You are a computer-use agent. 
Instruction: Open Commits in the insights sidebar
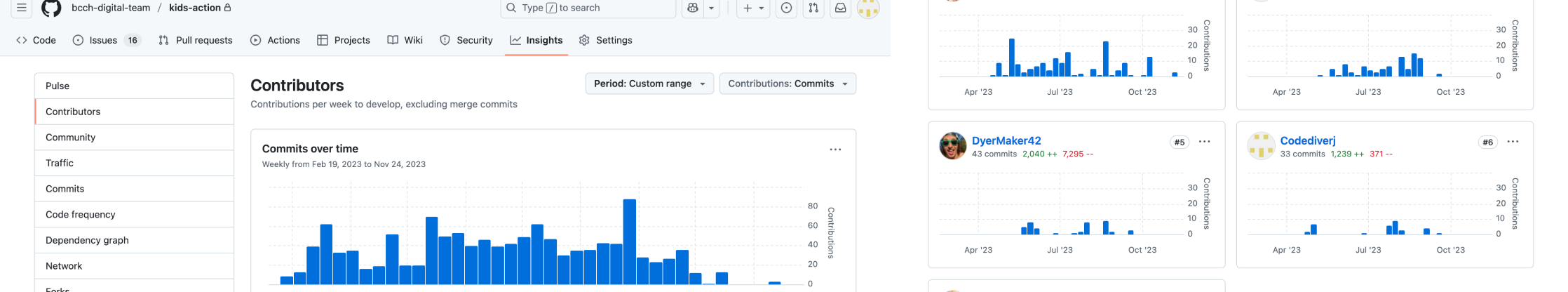[x=134, y=189]
